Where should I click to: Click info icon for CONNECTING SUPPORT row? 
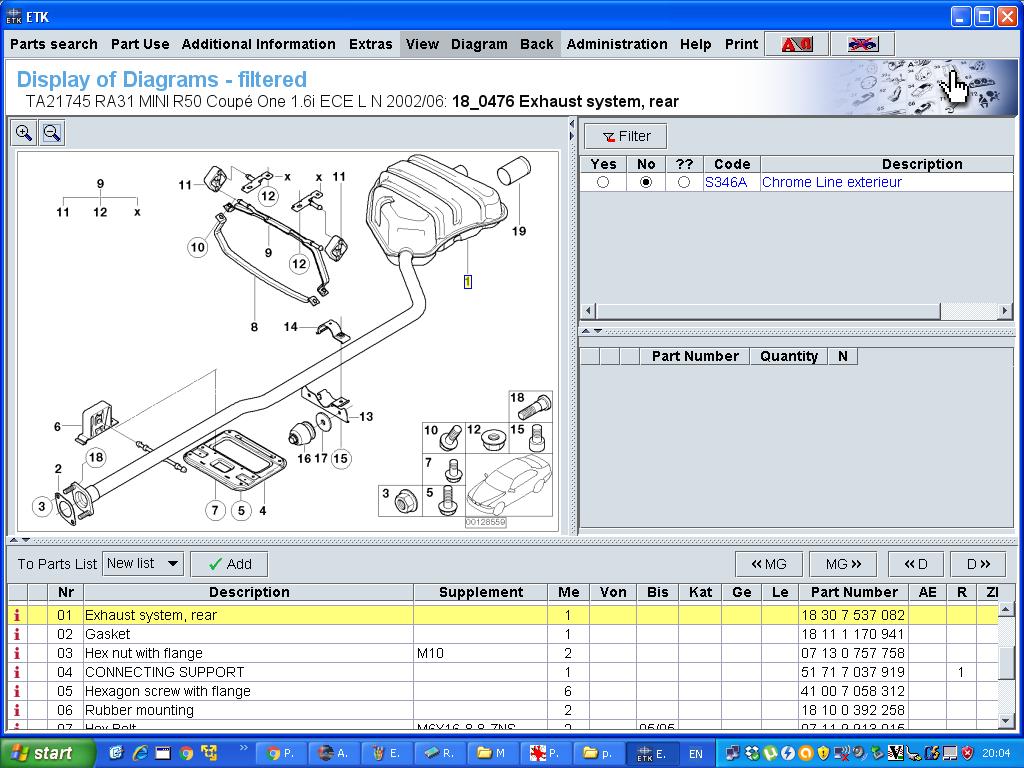click(x=17, y=672)
